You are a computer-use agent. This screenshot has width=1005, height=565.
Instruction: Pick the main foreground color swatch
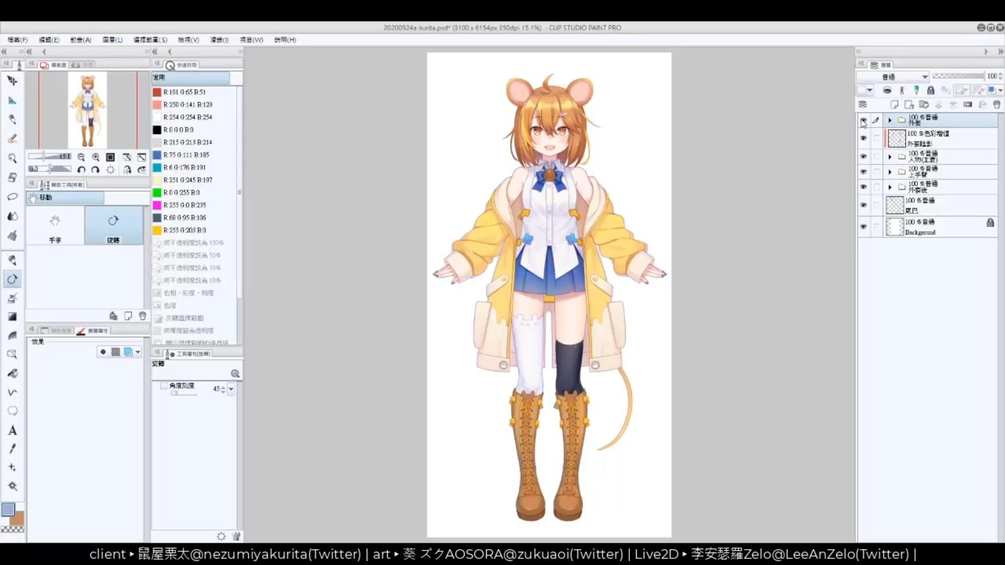(8, 510)
